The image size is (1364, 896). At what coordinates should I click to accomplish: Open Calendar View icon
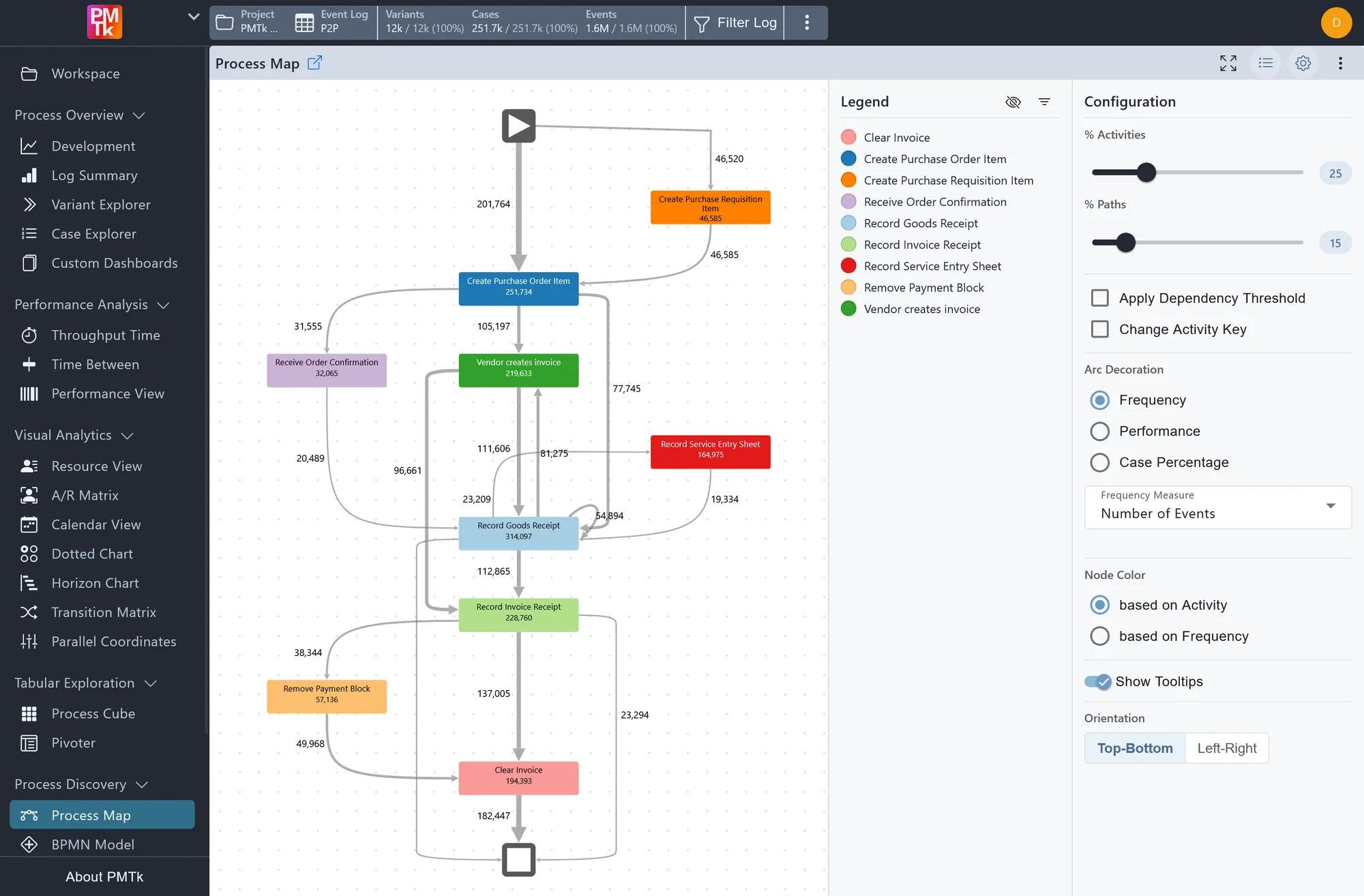(29, 525)
